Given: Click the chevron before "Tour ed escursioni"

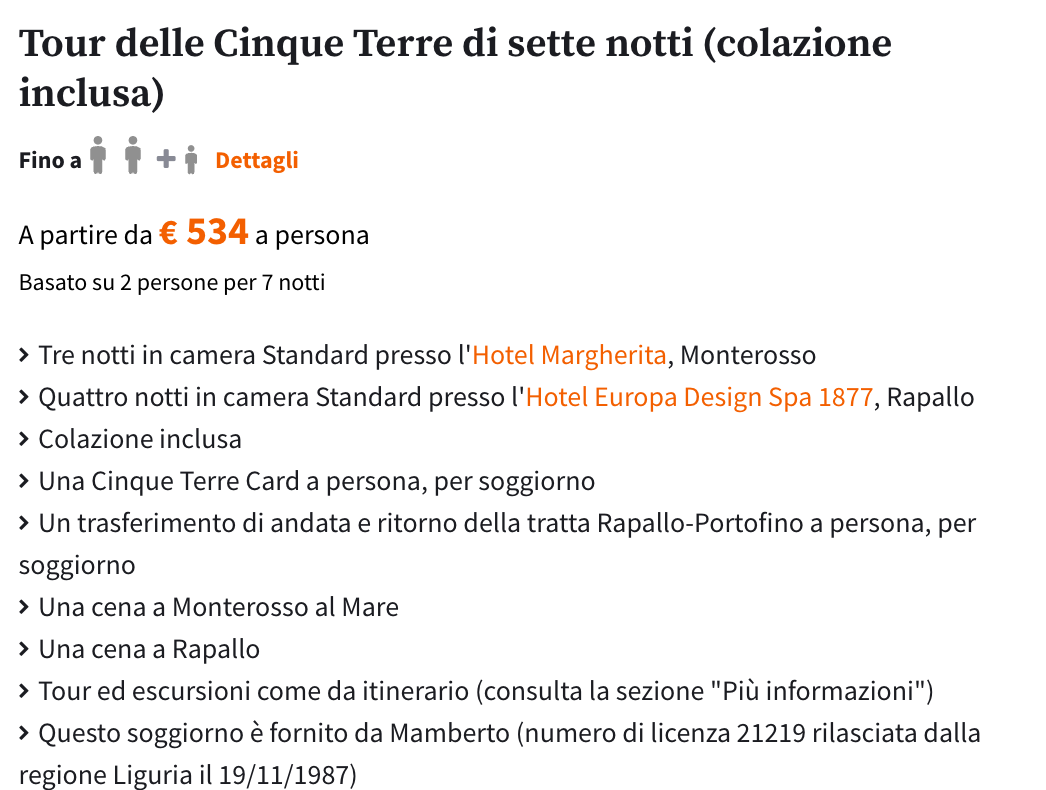Looking at the screenshot, I should [25, 692].
